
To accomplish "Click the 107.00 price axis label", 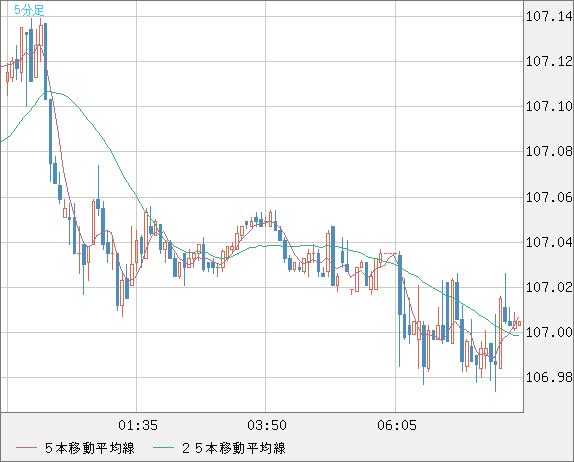I will pyautogui.click(x=549, y=332).
